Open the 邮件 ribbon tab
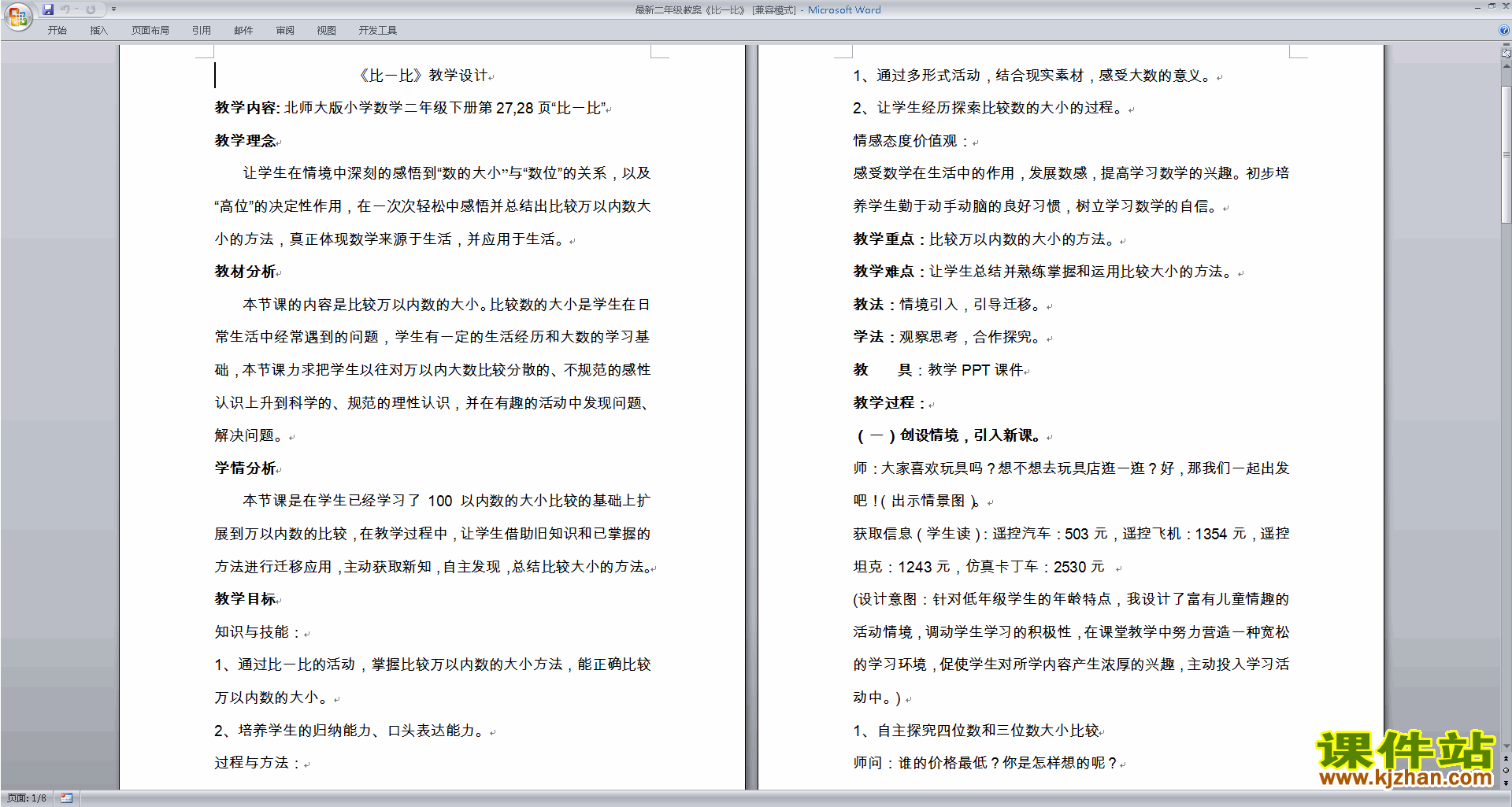Image resolution: width=1512 pixels, height=807 pixels. 243,31
